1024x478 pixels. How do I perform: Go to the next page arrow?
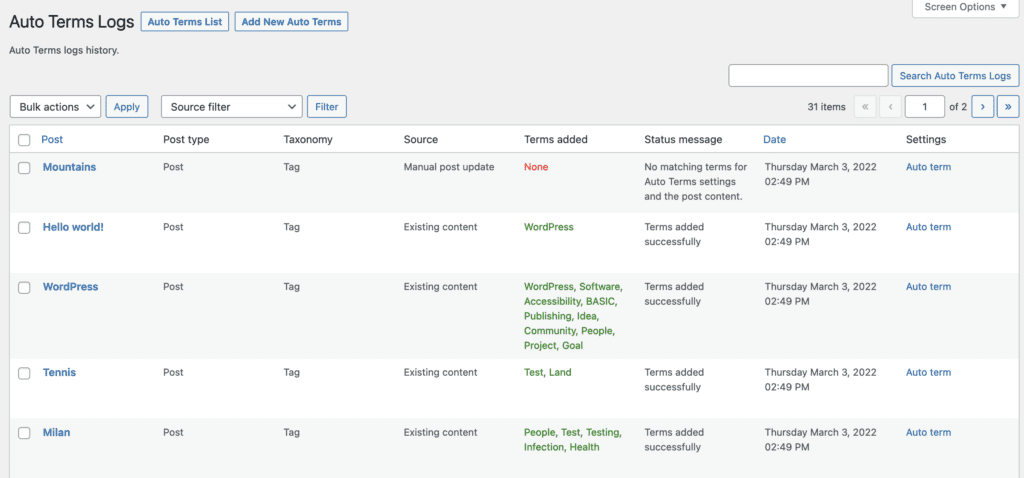[x=983, y=106]
